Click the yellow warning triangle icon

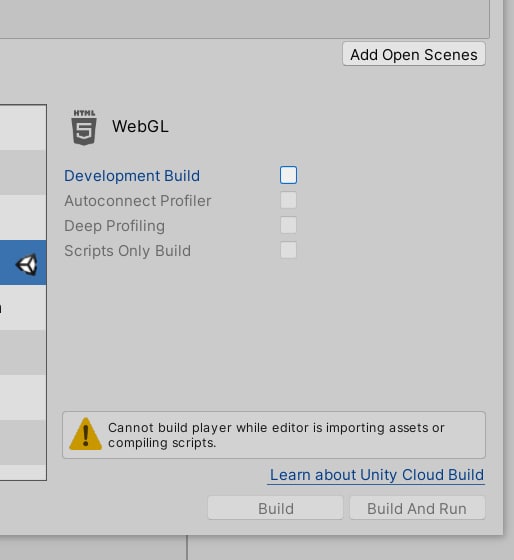pyautogui.click(x=85, y=434)
